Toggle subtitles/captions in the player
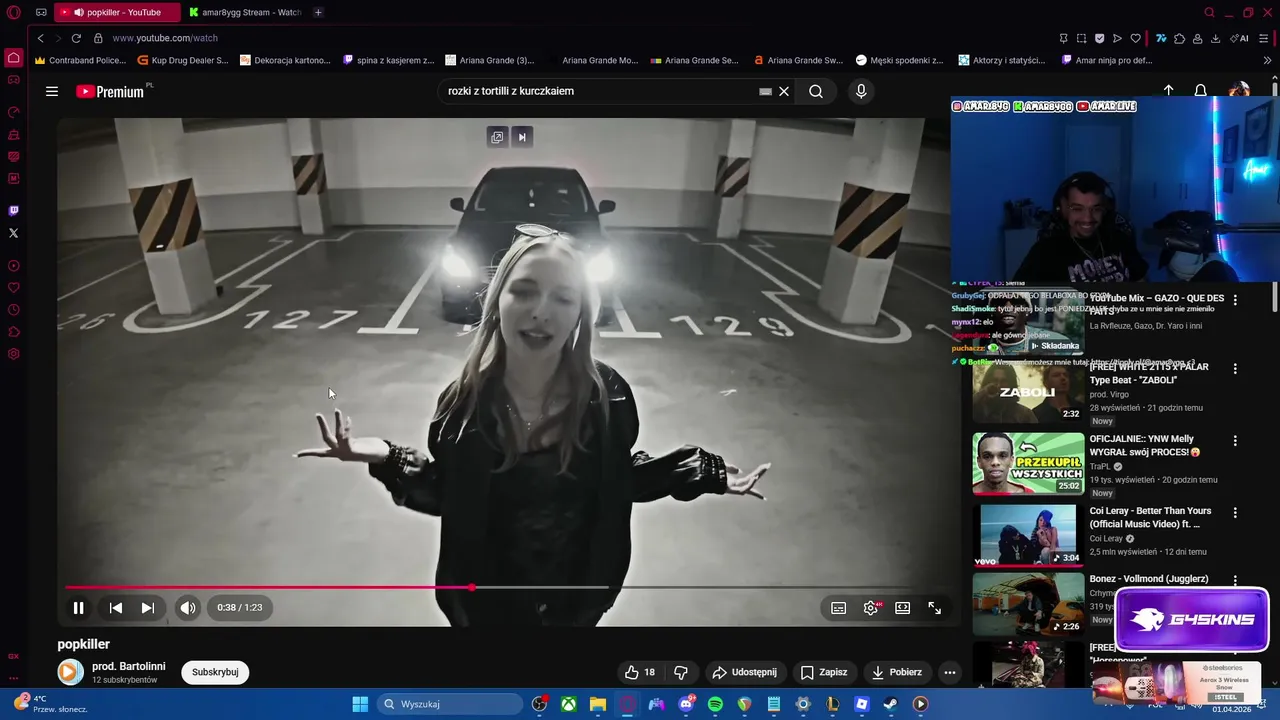1280x720 pixels. click(x=839, y=608)
